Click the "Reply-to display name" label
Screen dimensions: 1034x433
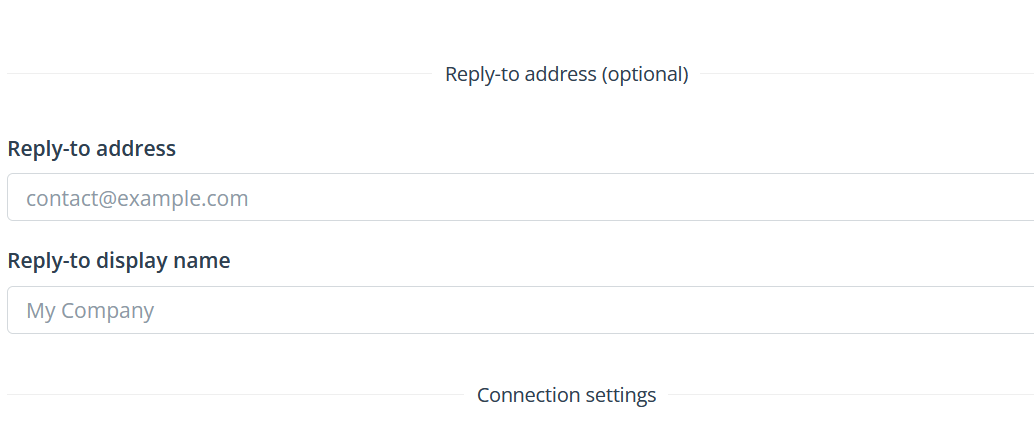point(119,261)
